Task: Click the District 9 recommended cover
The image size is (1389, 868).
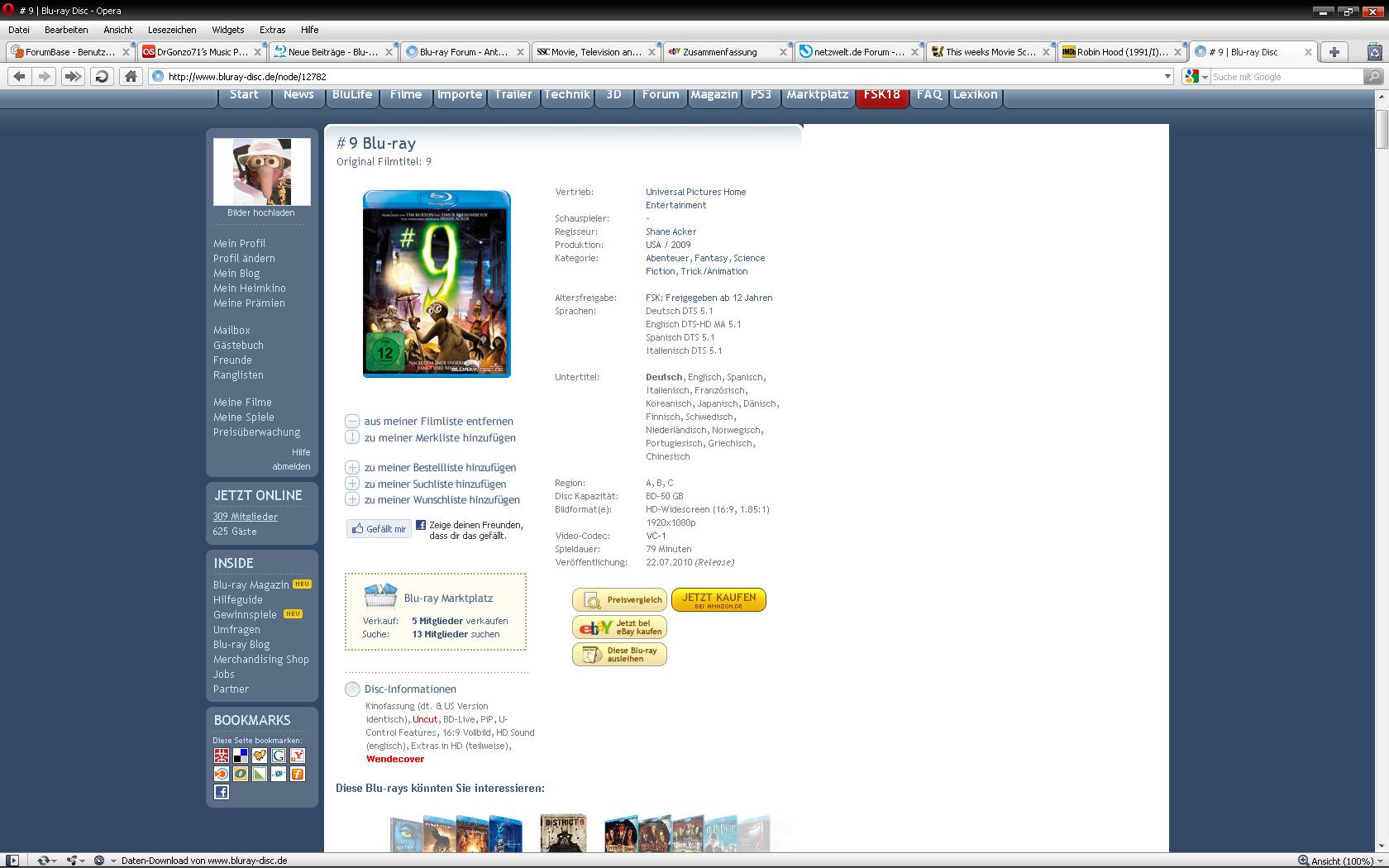Action: tap(563, 833)
